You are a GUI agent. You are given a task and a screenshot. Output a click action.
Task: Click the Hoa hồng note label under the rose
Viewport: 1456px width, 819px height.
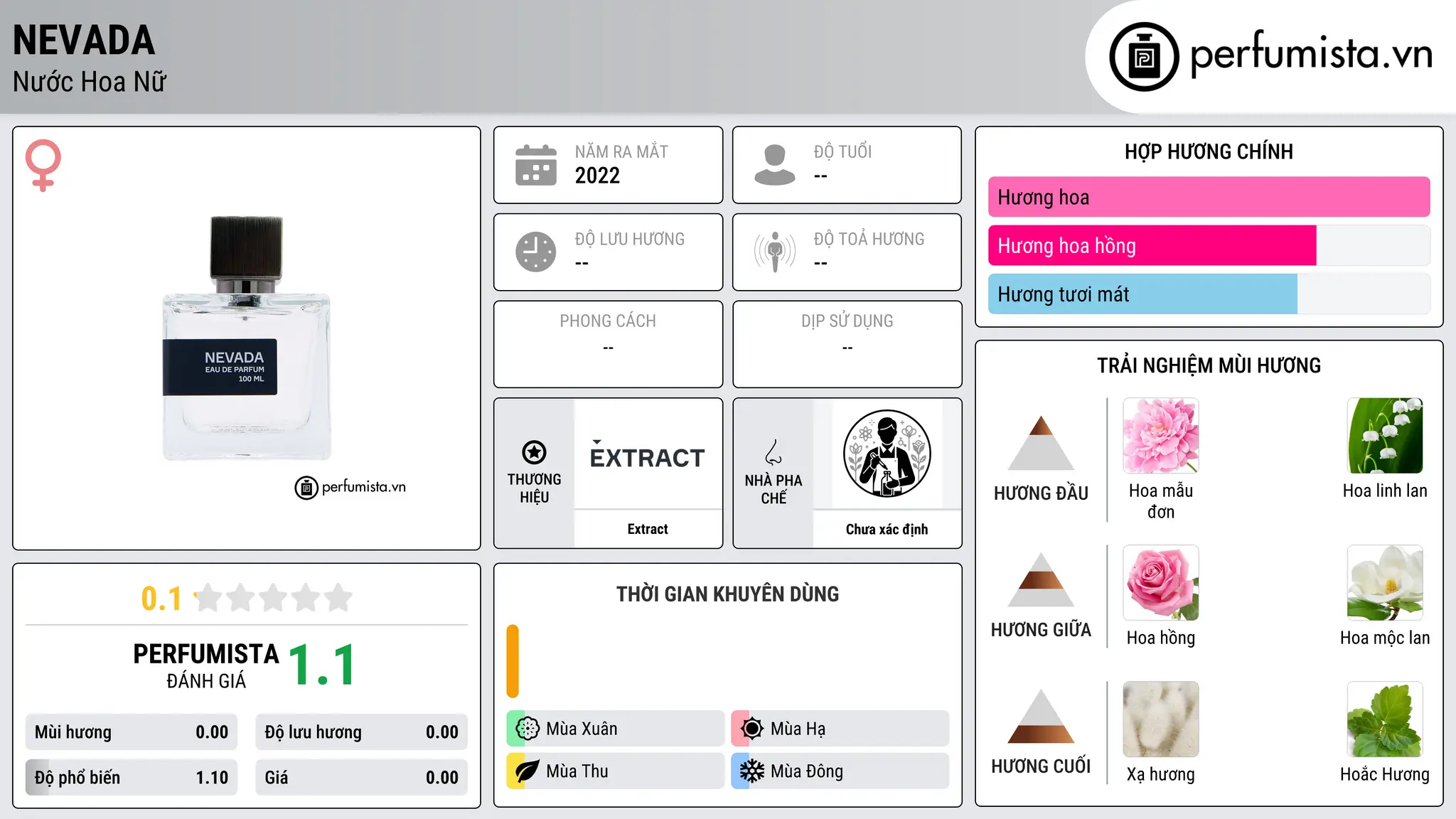pos(1161,638)
